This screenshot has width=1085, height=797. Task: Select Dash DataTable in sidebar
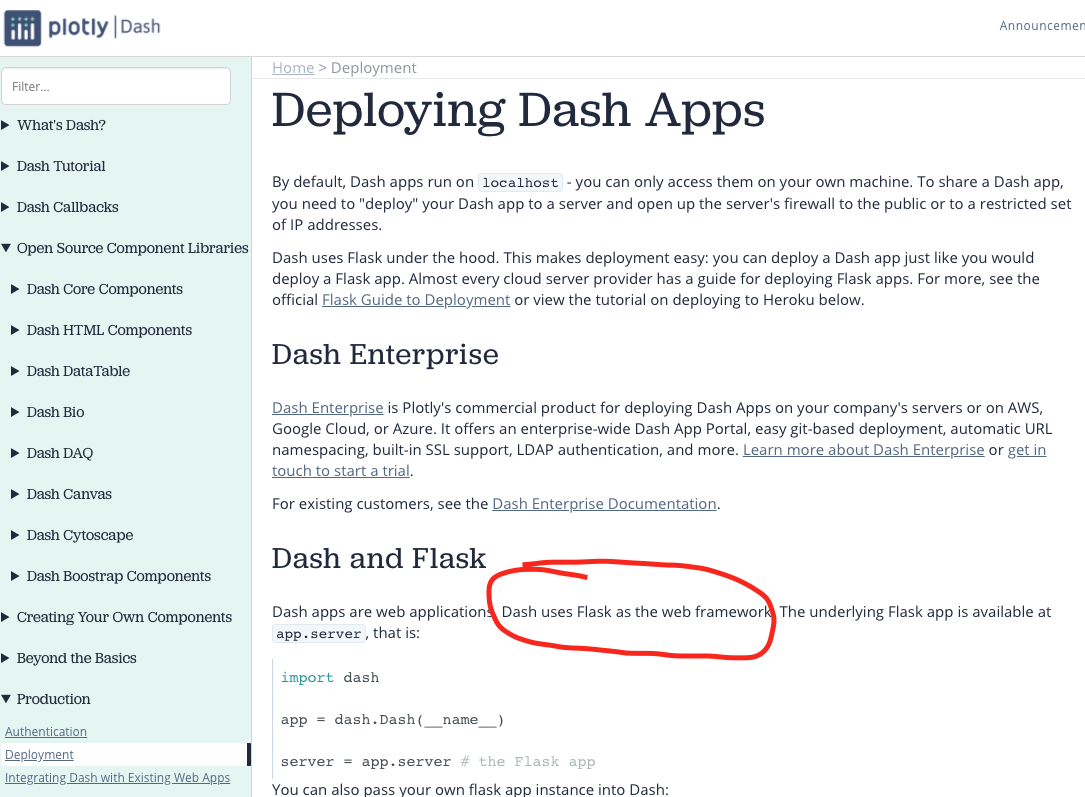point(78,371)
